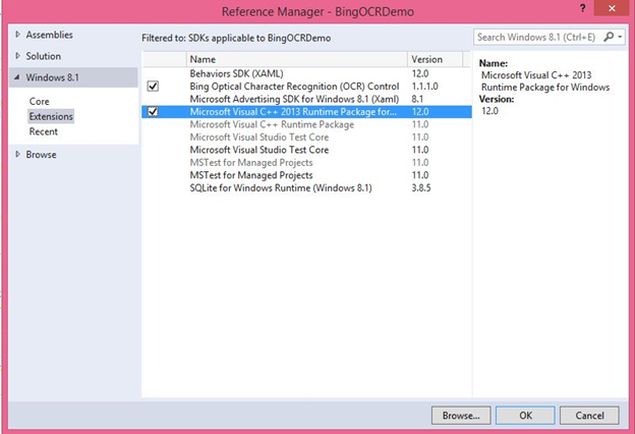Select black MSTest for Managed Projects row

(x=307, y=175)
